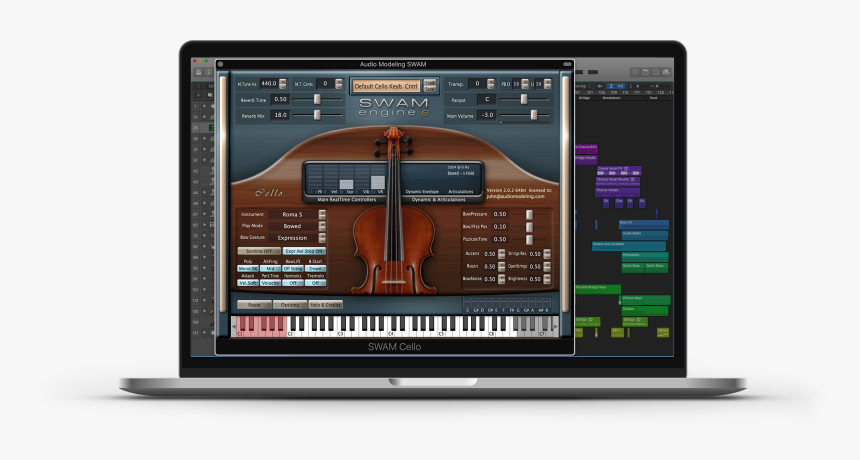
Task: Toggle the Attack Vel.Soft button
Action: point(248,283)
